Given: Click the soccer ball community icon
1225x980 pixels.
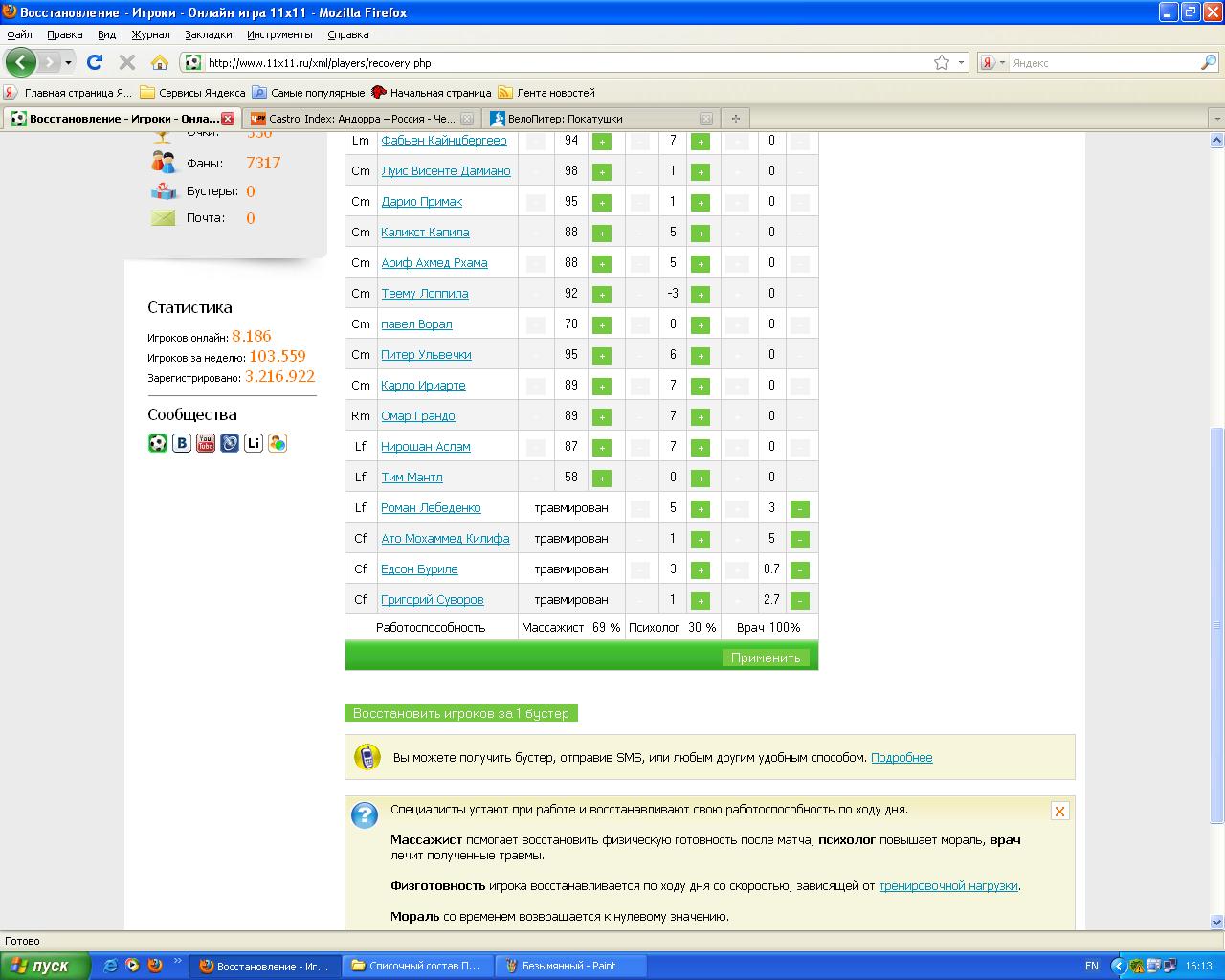Looking at the screenshot, I should [158, 443].
